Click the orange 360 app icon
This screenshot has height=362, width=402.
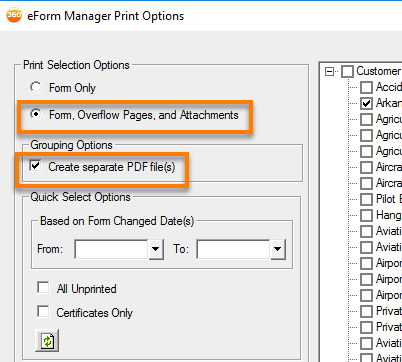tap(14, 15)
